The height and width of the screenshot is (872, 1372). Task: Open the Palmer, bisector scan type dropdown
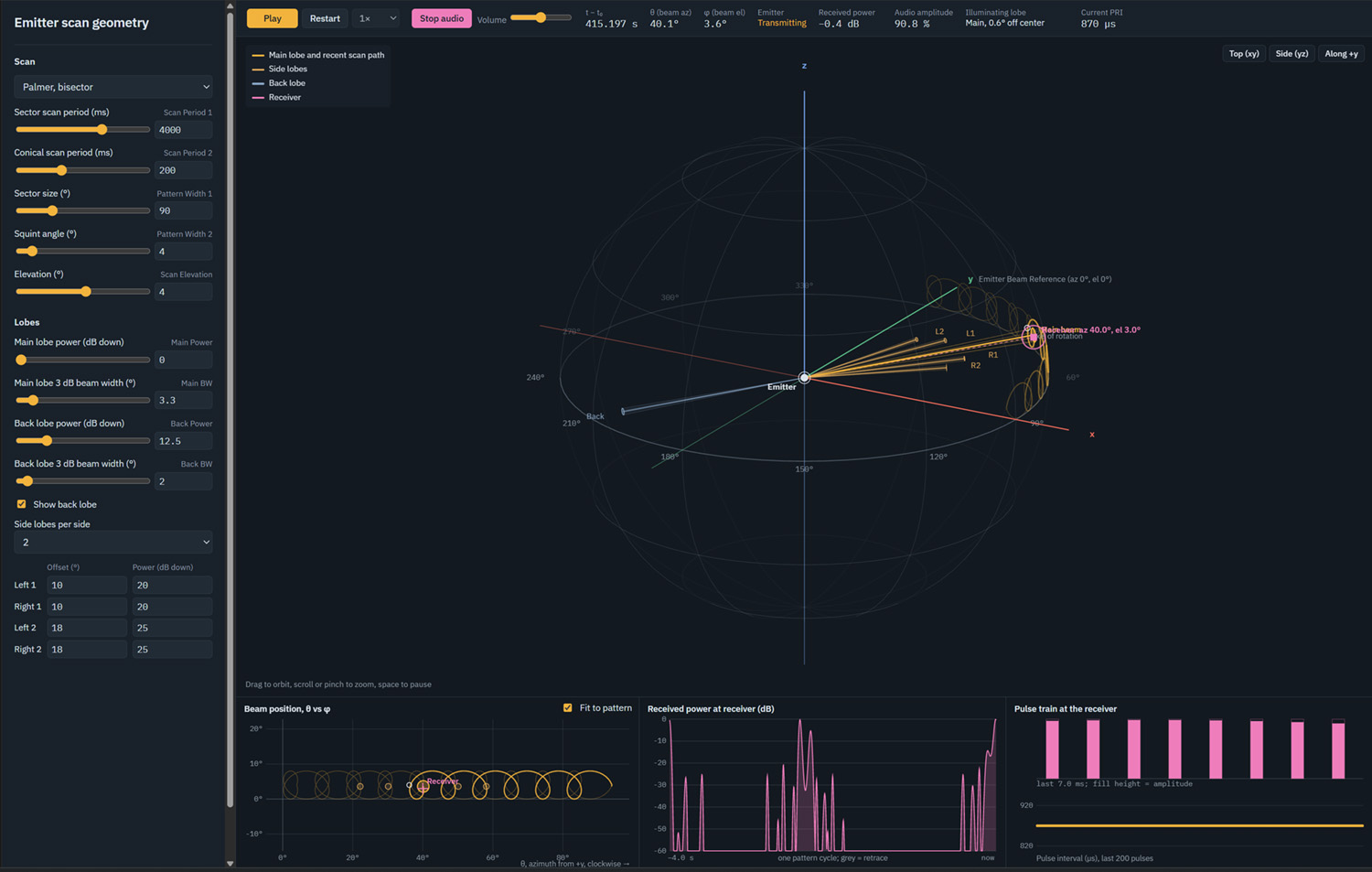[113, 87]
